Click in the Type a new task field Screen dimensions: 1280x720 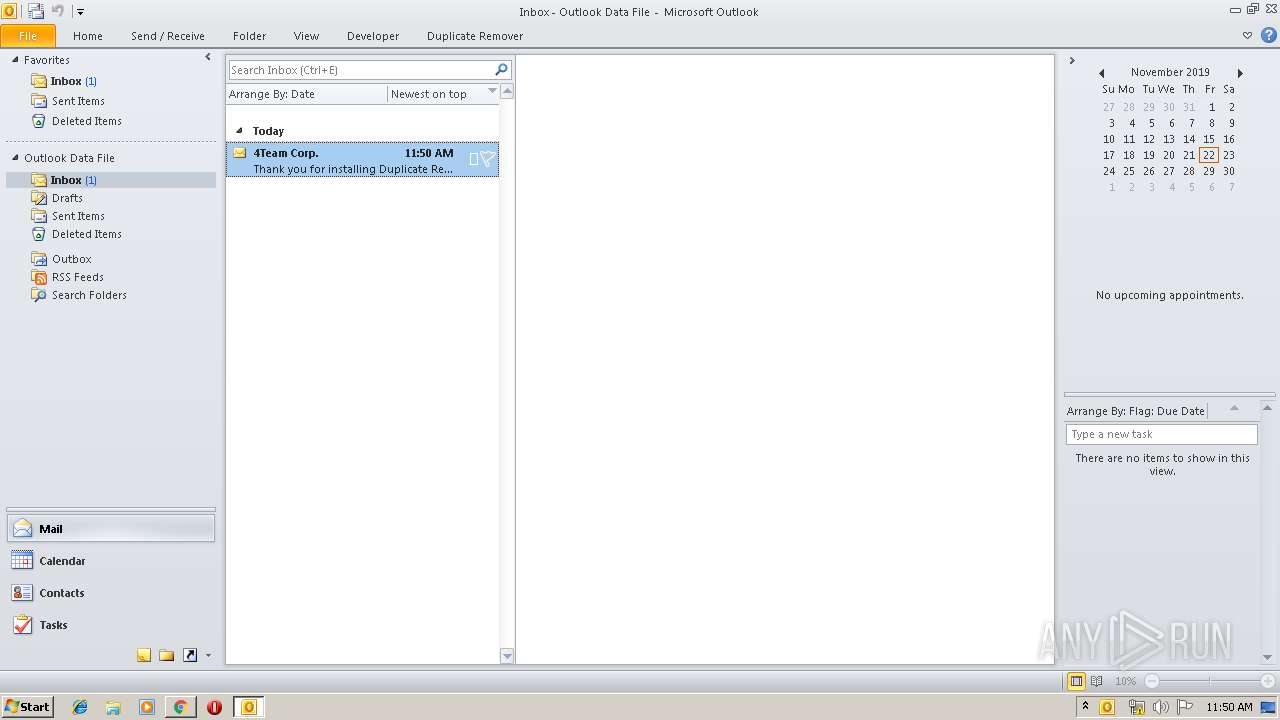coord(1162,434)
